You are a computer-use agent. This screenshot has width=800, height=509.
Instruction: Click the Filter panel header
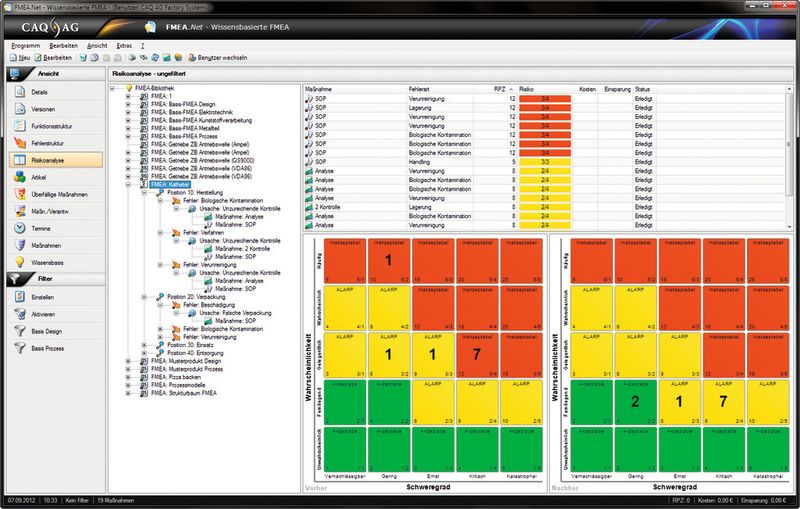pos(56,279)
